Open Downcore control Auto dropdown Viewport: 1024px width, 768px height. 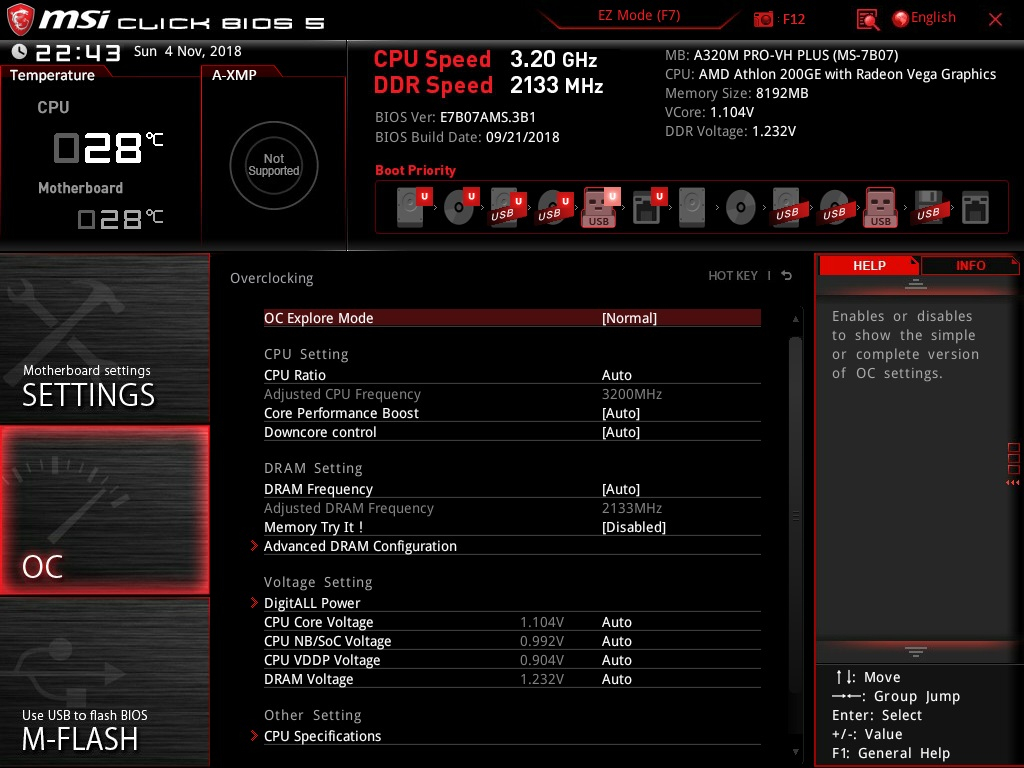[620, 432]
